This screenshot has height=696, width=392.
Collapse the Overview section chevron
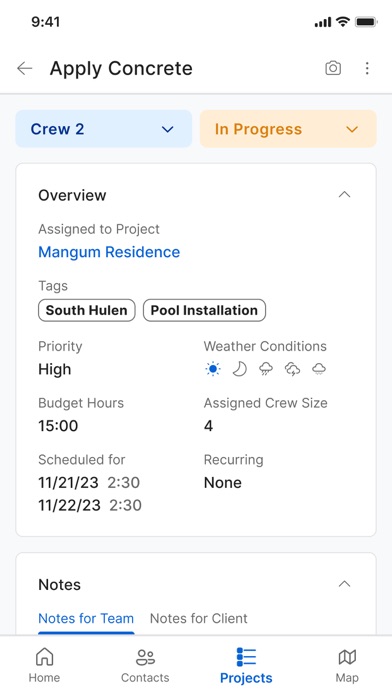[x=344, y=195]
